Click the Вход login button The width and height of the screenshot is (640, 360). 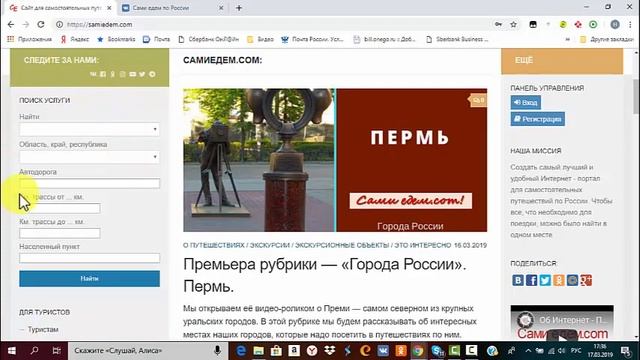pyautogui.click(x=525, y=102)
